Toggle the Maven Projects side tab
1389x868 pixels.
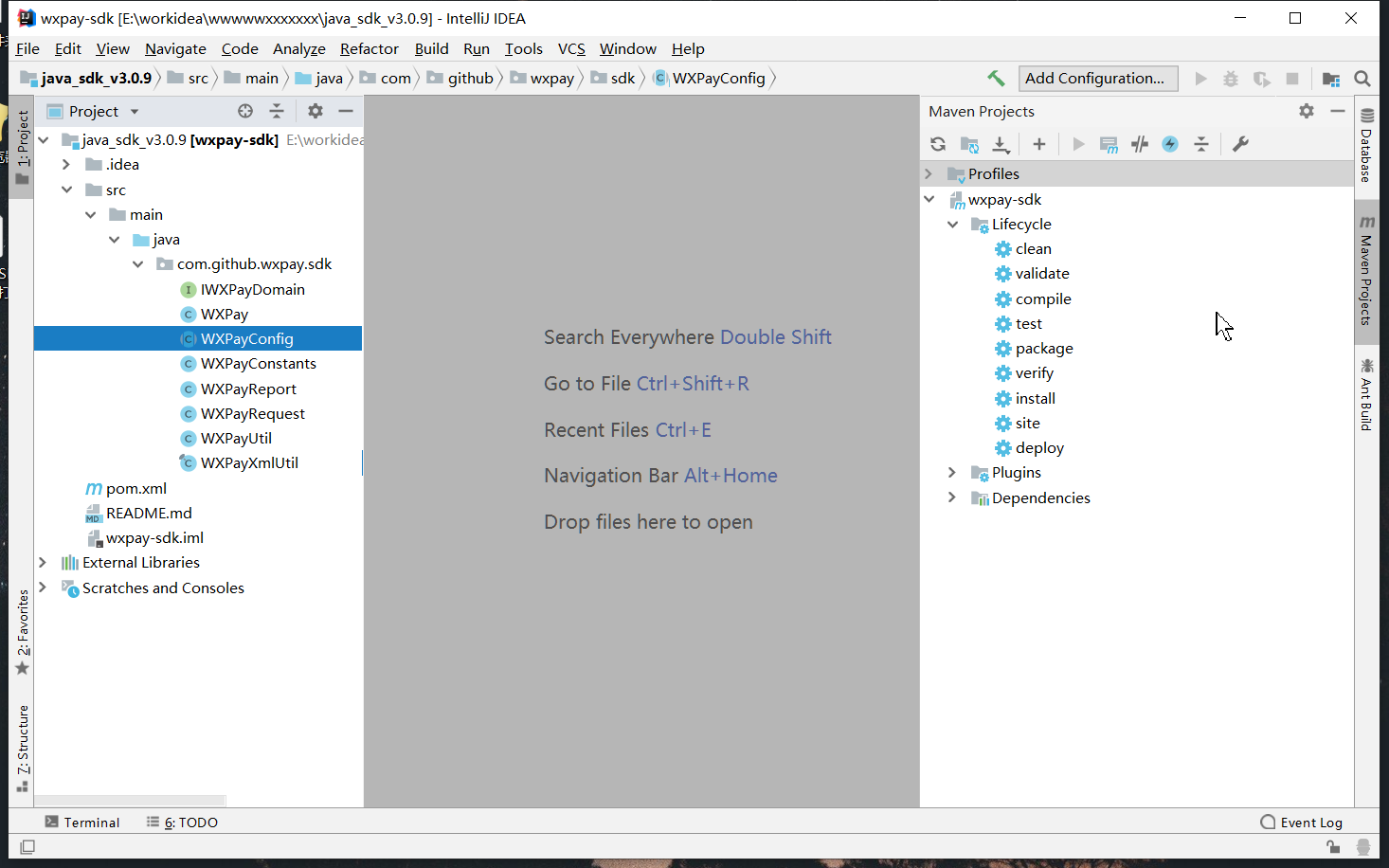coord(1366,271)
